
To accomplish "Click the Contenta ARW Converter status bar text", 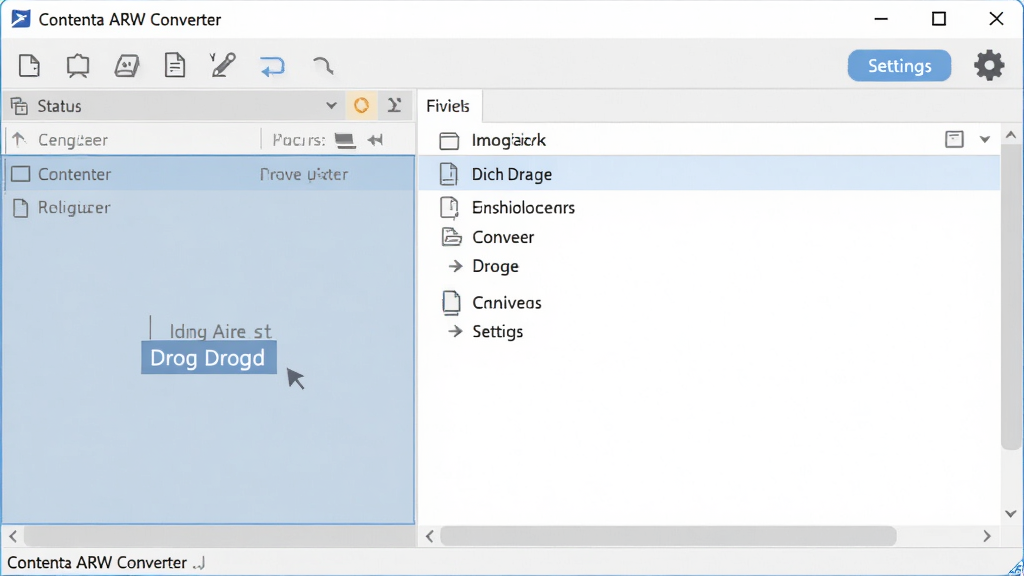I will [97, 562].
